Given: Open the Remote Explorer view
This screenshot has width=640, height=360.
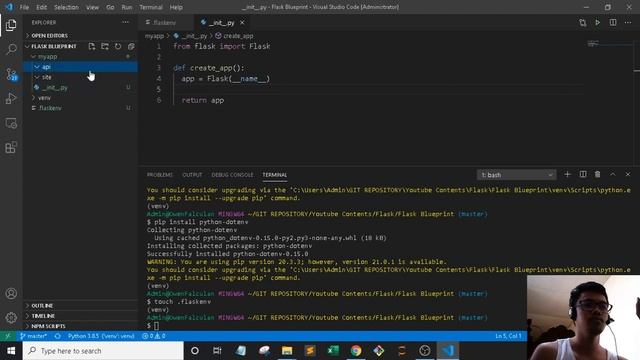Looking at the screenshot, I should click(x=11, y=123).
